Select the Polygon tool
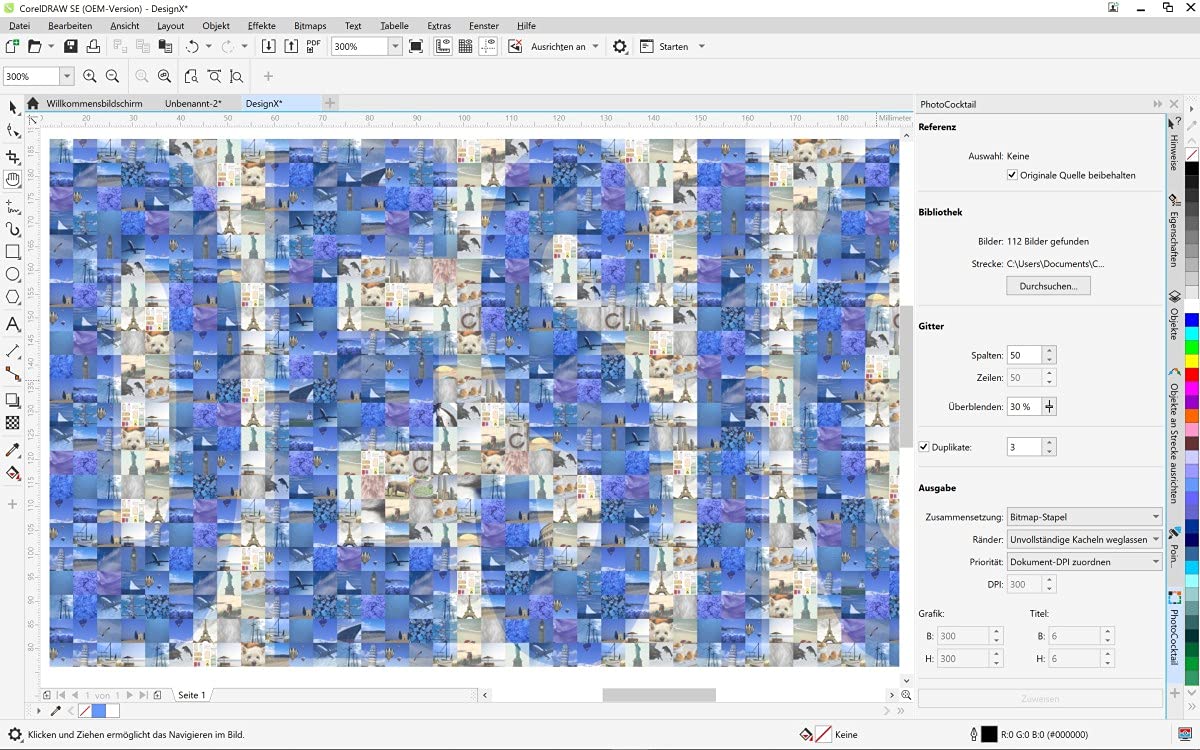The image size is (1200, 750). [13, 297]
